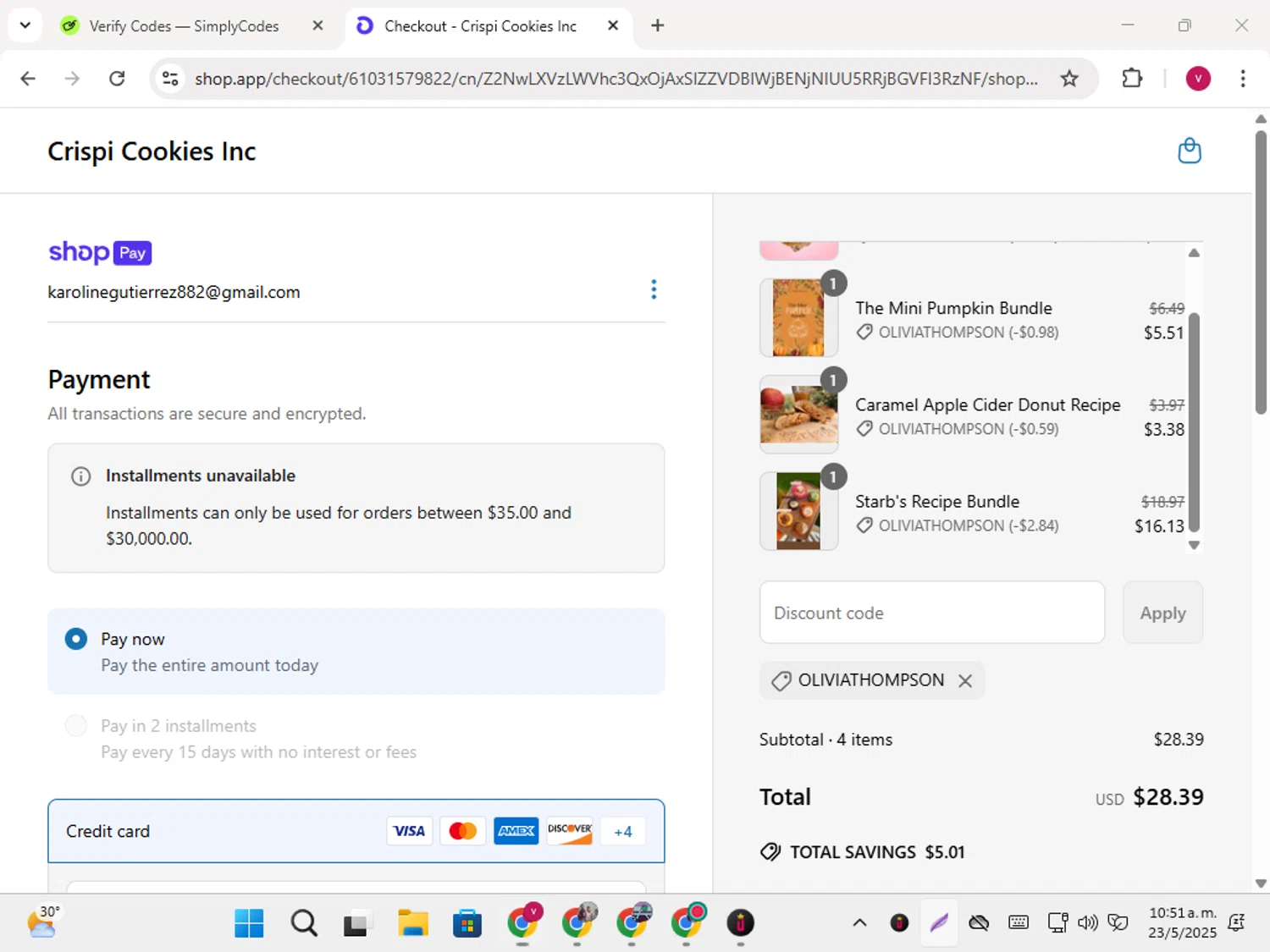The width and height of the screenshot is (1270, 952).
Task: Click the address bar URL
Action: (x=616, y=79)
